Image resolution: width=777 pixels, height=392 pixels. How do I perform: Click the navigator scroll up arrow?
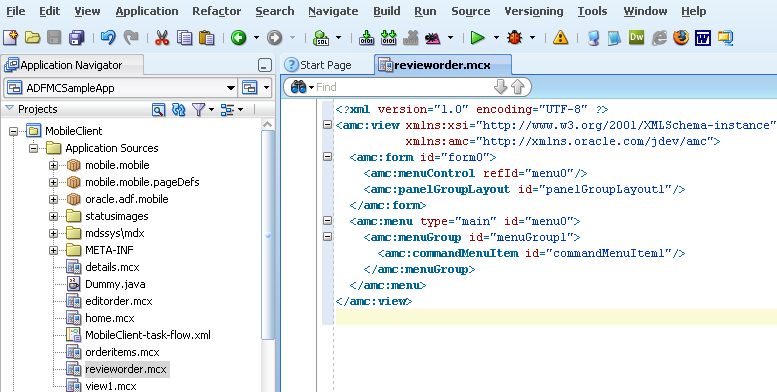coord(268,124)
